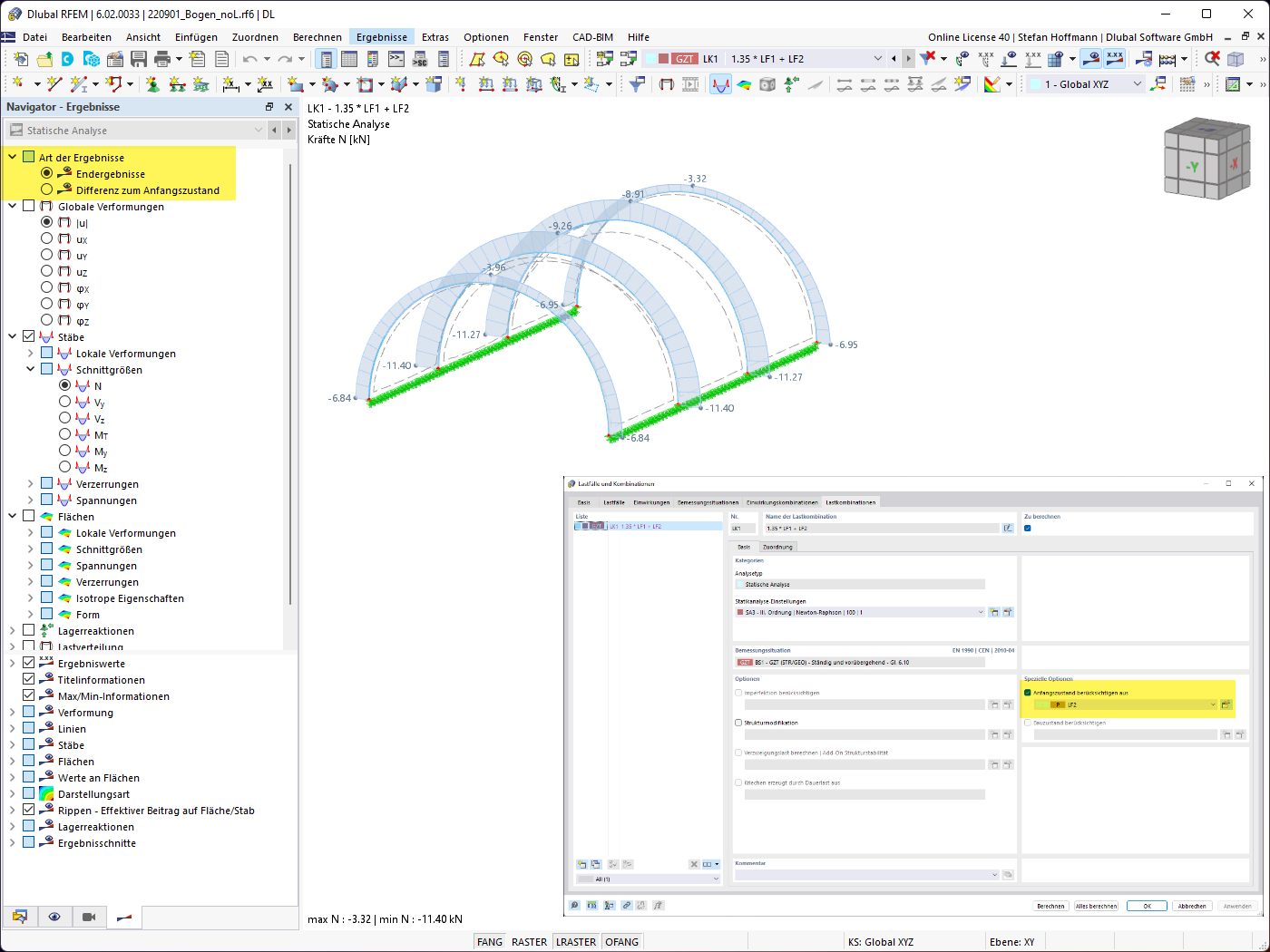The width and height of the screenshot is (1270, 952).
Task: Expand the Spannungen node under Stäbe
Action: [30, 500]
